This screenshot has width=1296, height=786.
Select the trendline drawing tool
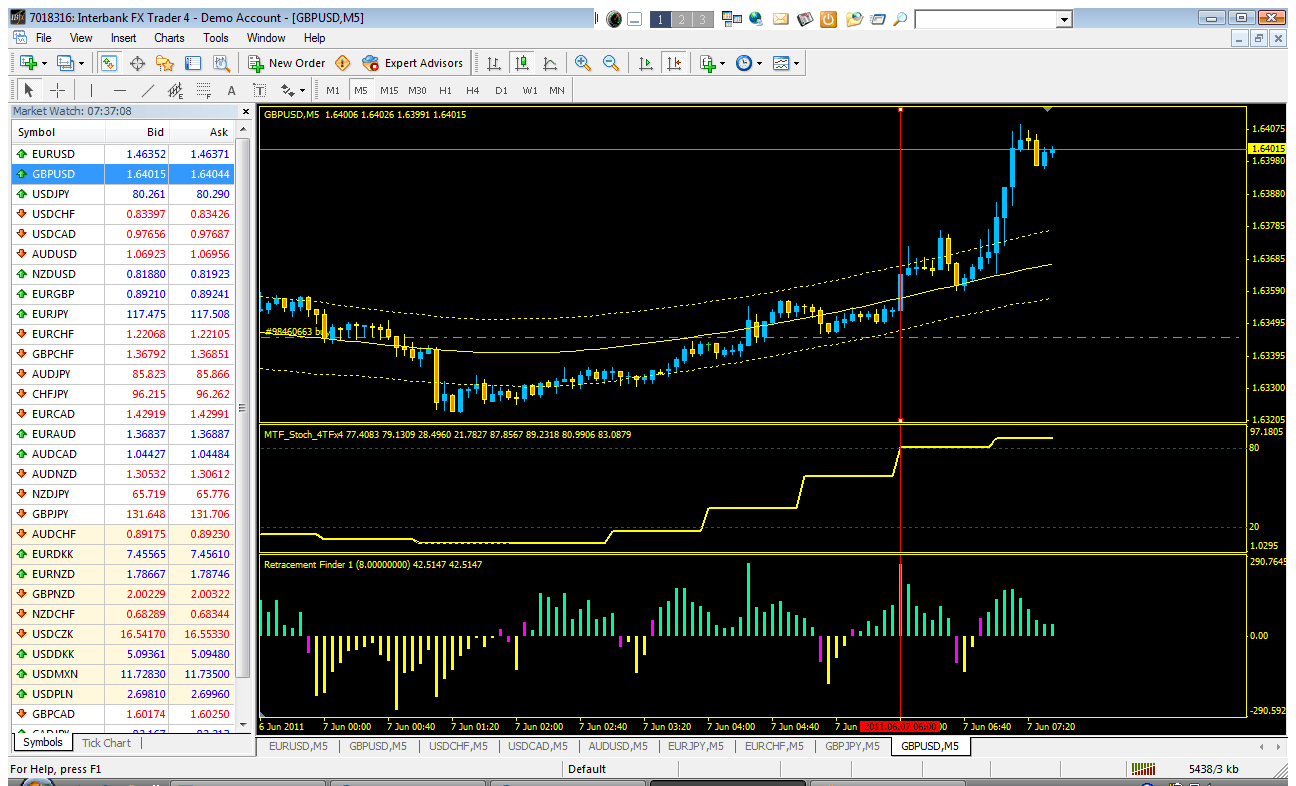(x=148, y=90)
